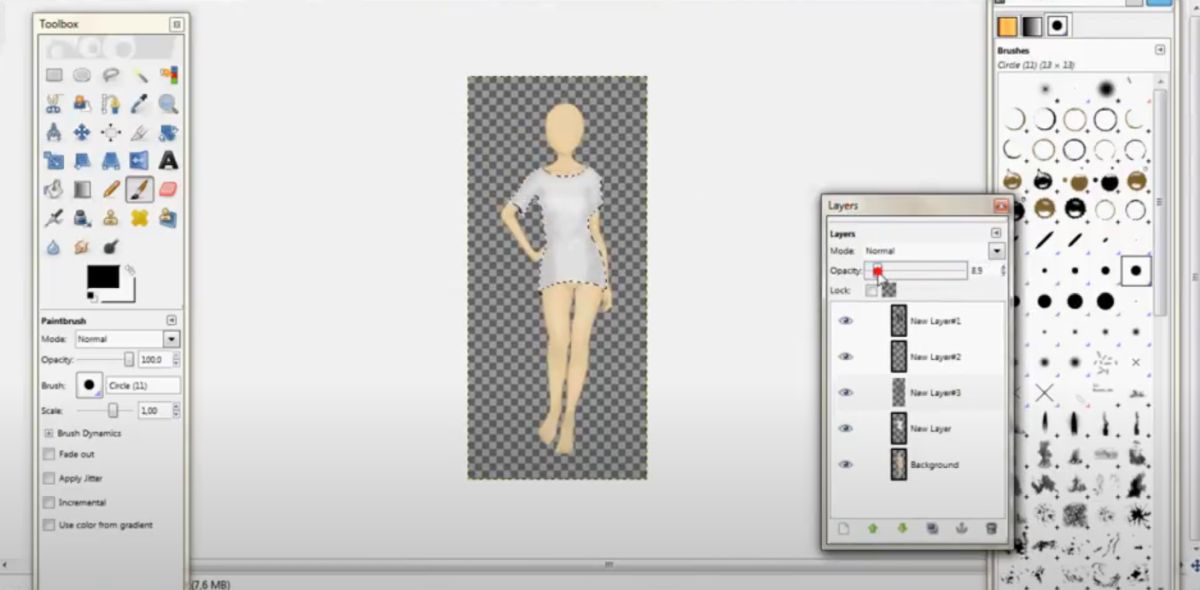Image resolution: width=1200 pixels, height=590 pixels.
Task: Create a new layer with the page icon
Action: [x=843, y=528]
